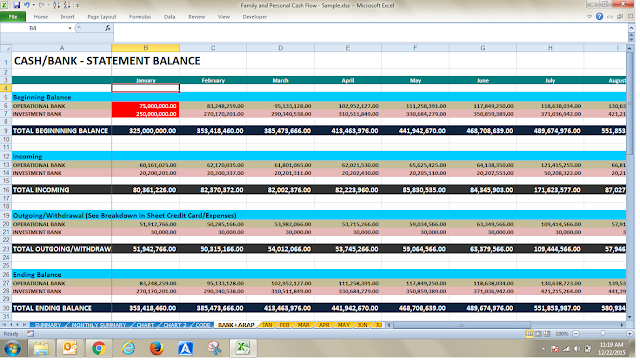Image resolution: width=640 pixels, height=363 pixels.
Task: Open the Developer ribbon tab
Action: (x=255, y=17)
